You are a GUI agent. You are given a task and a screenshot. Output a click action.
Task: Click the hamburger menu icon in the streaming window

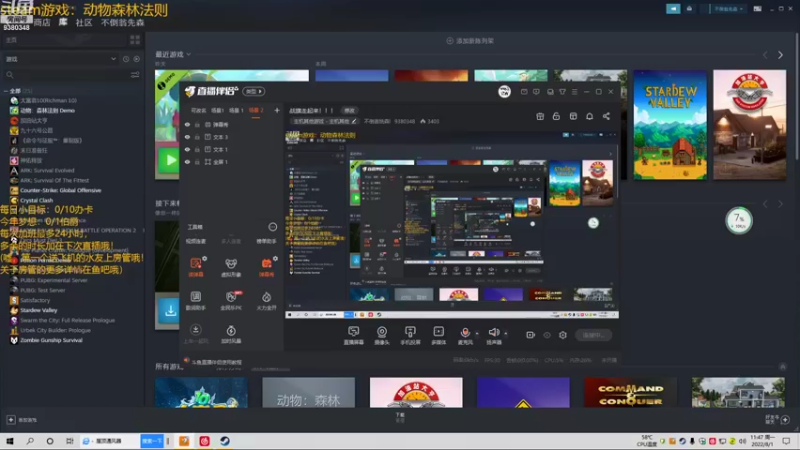click(x=574, y=92)
